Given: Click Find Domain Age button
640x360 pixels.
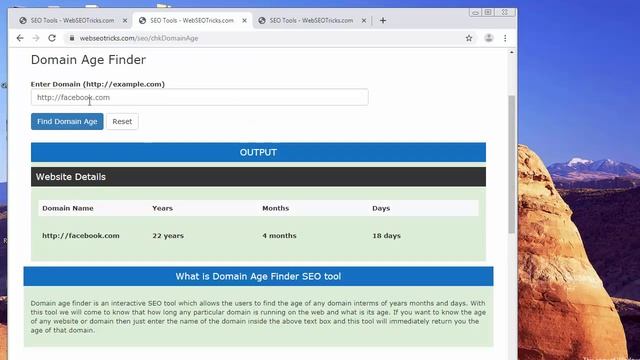Looking at the screenshot, I should pyautogui.click(x=67, y=121).
